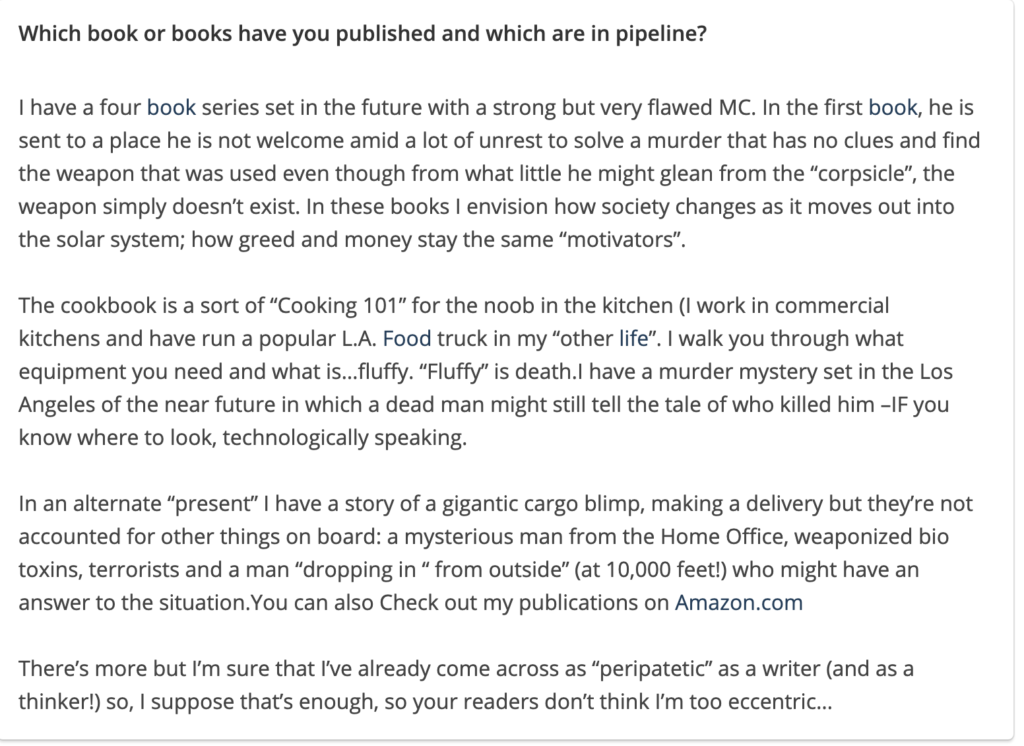Image resolution: width=1024 pixels, height=746 pixels.
Task: Click "technologically speaking." text
Action: pyautogui.click(x=345, y=438)
